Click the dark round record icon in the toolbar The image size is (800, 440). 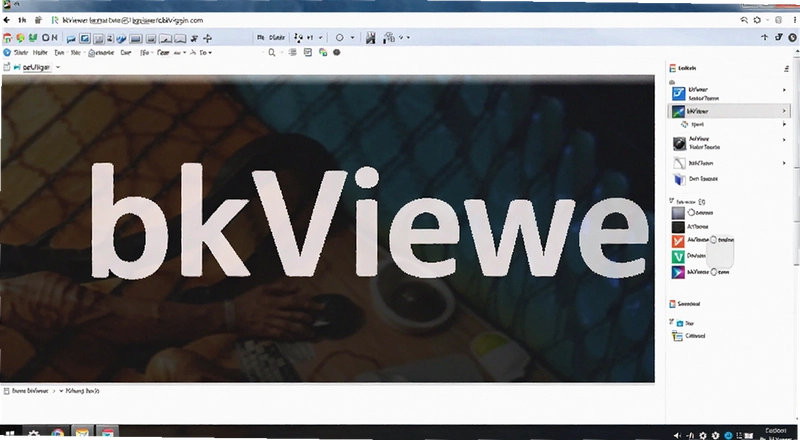[337, 52]
